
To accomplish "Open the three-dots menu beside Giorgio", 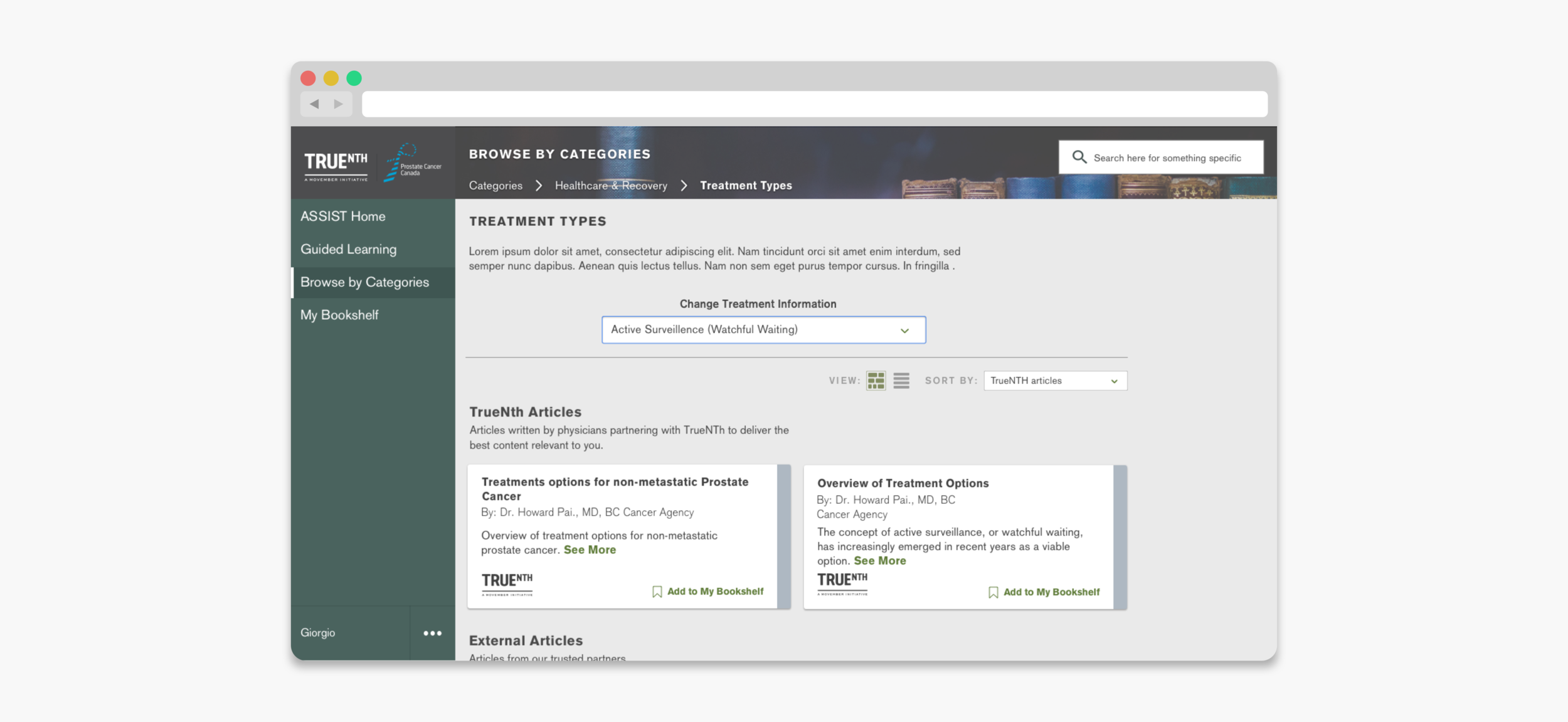I will click(x=432, y=633).
